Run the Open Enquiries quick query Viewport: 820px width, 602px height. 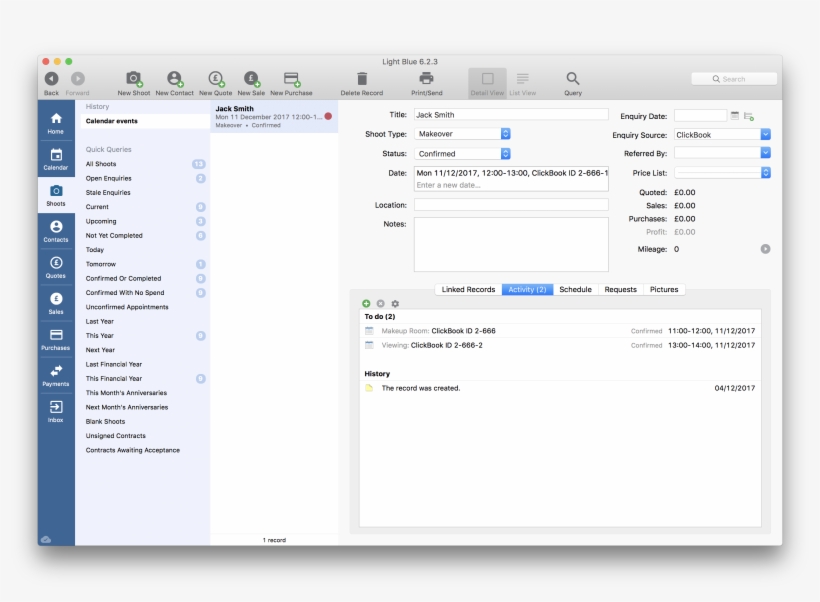click(x=109, y=177)
